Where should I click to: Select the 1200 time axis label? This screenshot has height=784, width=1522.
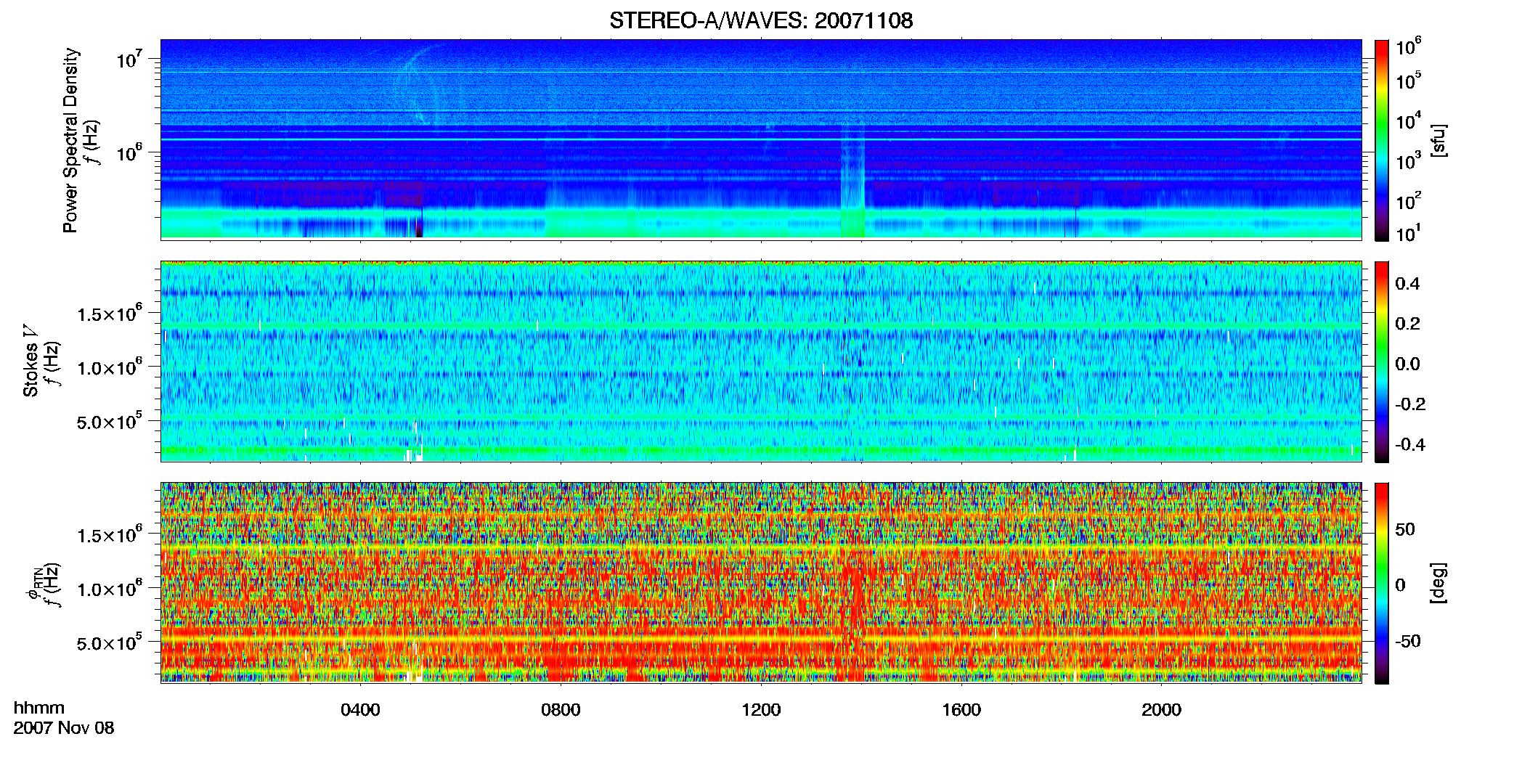tap(761, 710)
